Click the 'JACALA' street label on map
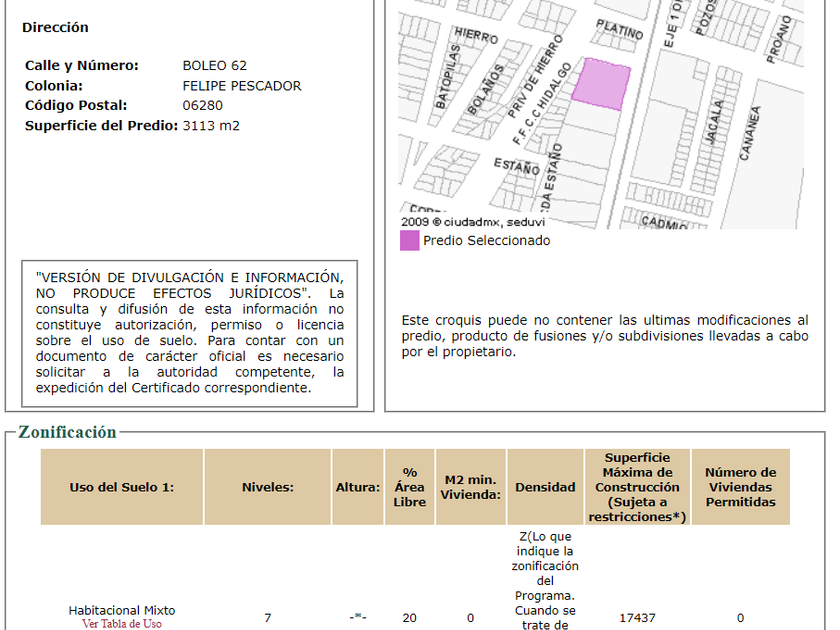Screen dimensions: 840x630 point(713,122)
